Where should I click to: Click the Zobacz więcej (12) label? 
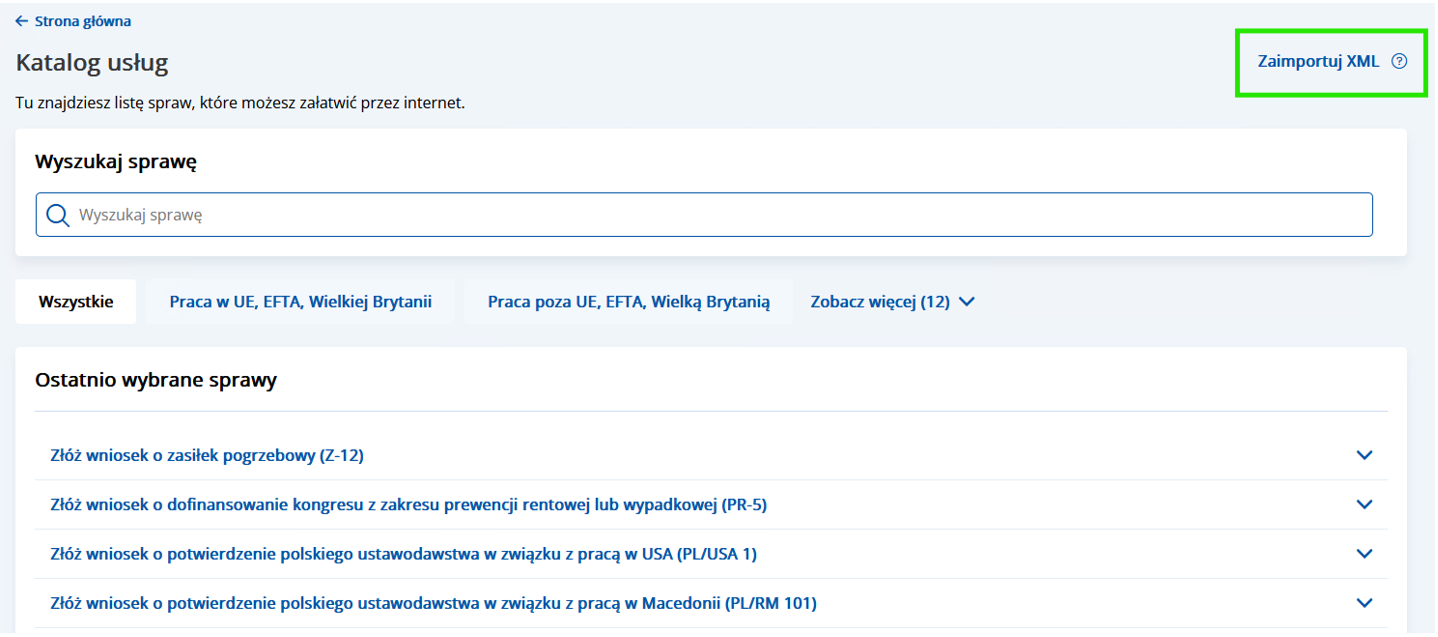tap(879, 301)
